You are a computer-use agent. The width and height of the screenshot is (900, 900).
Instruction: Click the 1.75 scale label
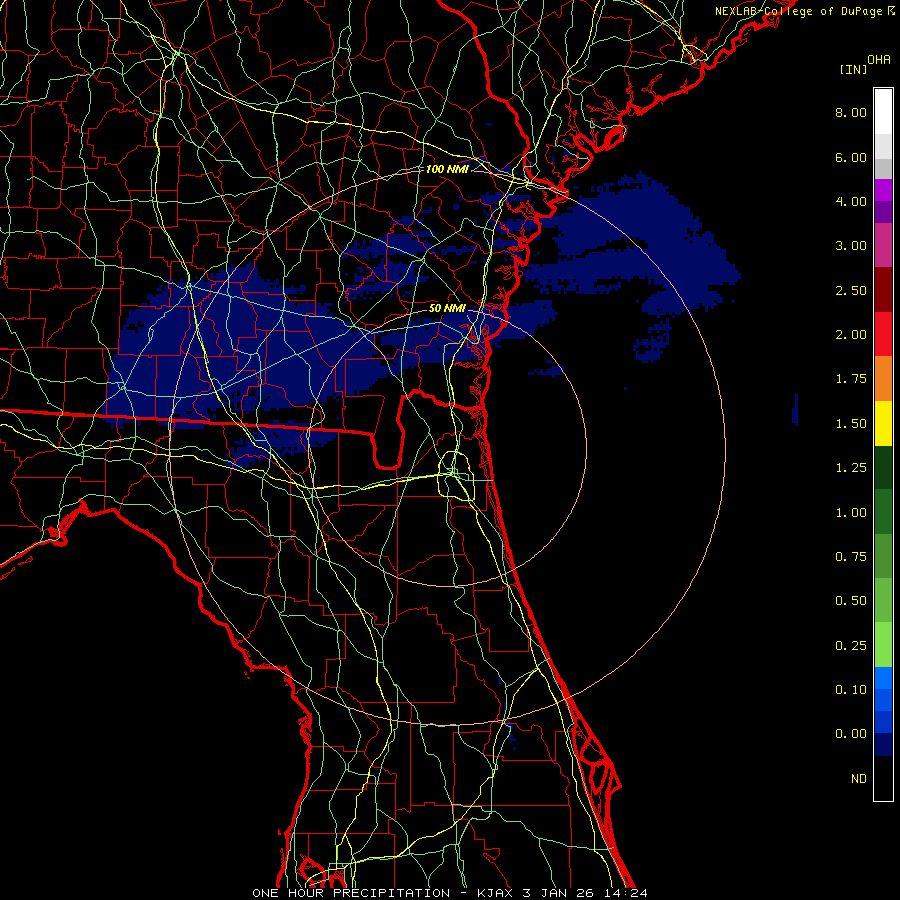[x=851, y=379]
